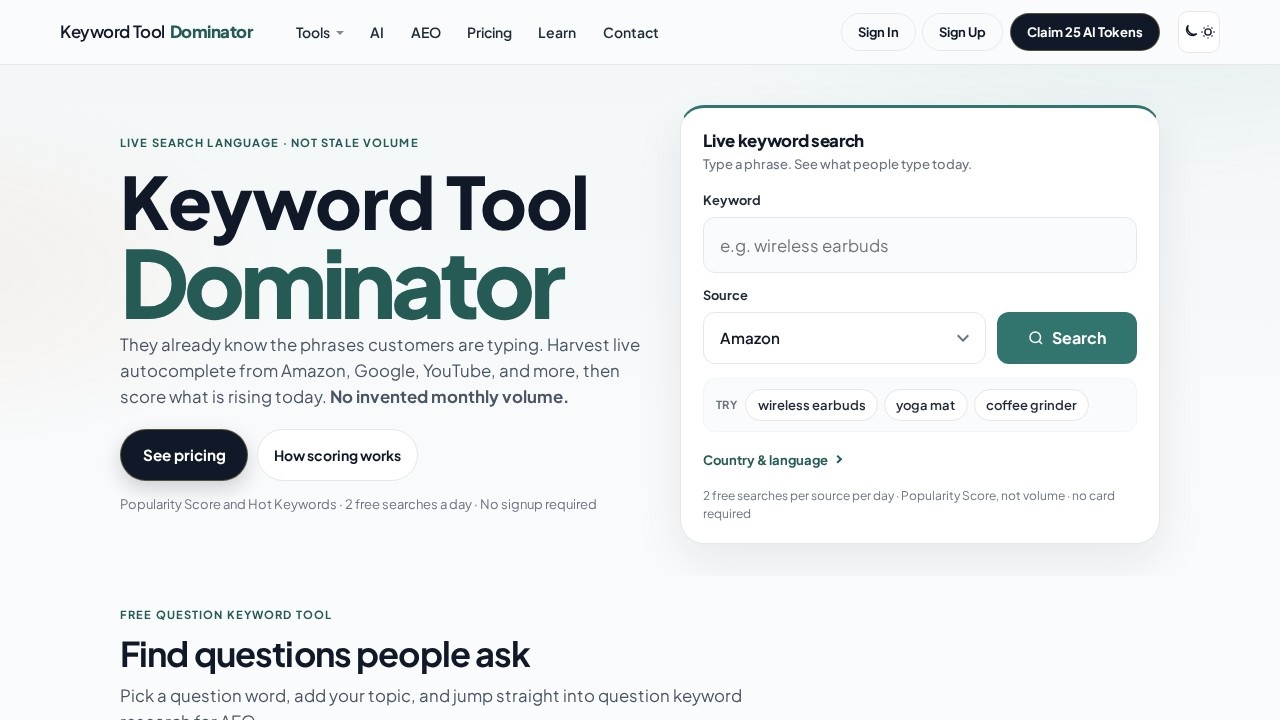The width and height of the screenshot is (1280, 720).
Task: Expand Country & language options
Action: pyautogui.click(x=774, y=460)
